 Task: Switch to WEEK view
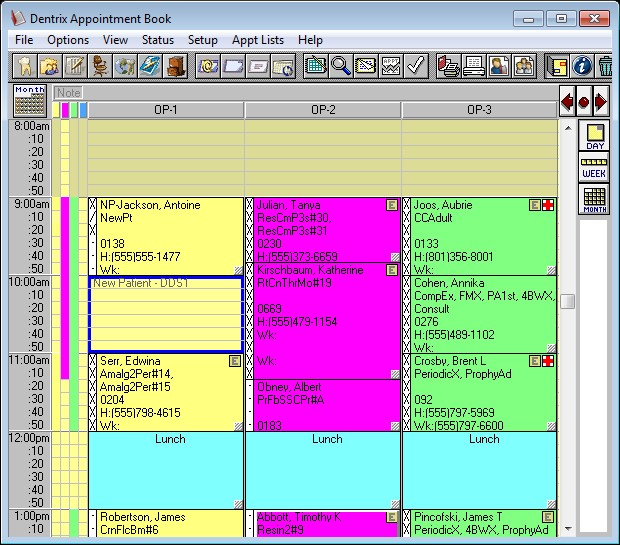pos(594,167)
